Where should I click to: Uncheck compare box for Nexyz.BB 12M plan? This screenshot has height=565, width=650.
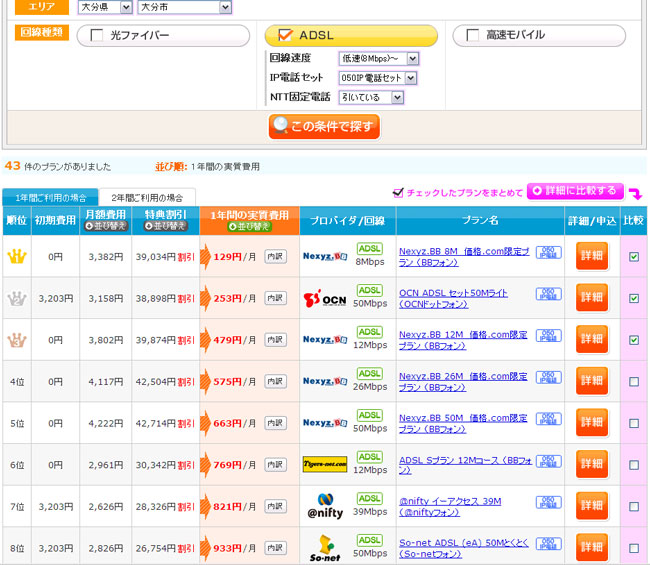(x=634, y=340)
